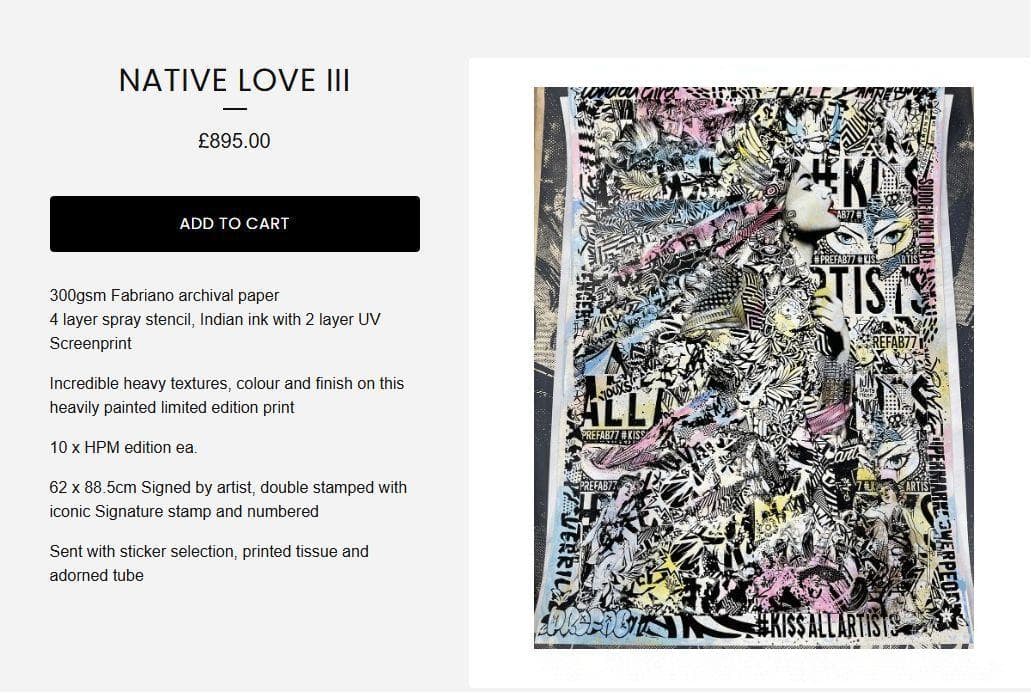The image size is (1031, 699).
Task: Select the NATIVE LOVE III product title
Action: [x=235, y=81]
